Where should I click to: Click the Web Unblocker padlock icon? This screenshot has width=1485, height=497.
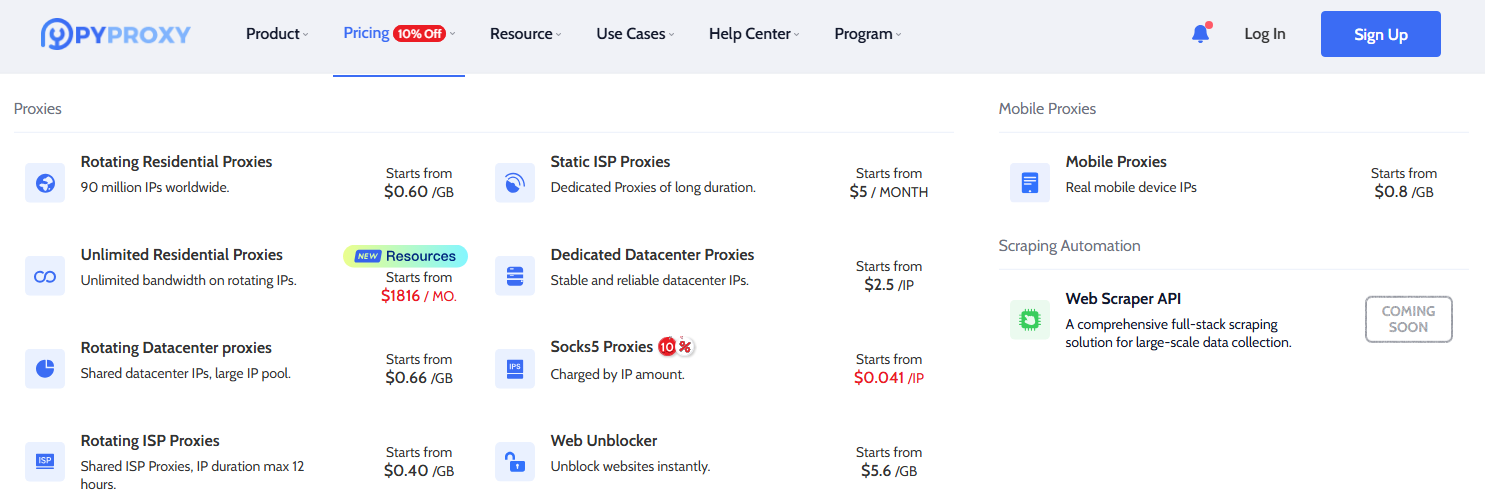(x=515, y=461)
